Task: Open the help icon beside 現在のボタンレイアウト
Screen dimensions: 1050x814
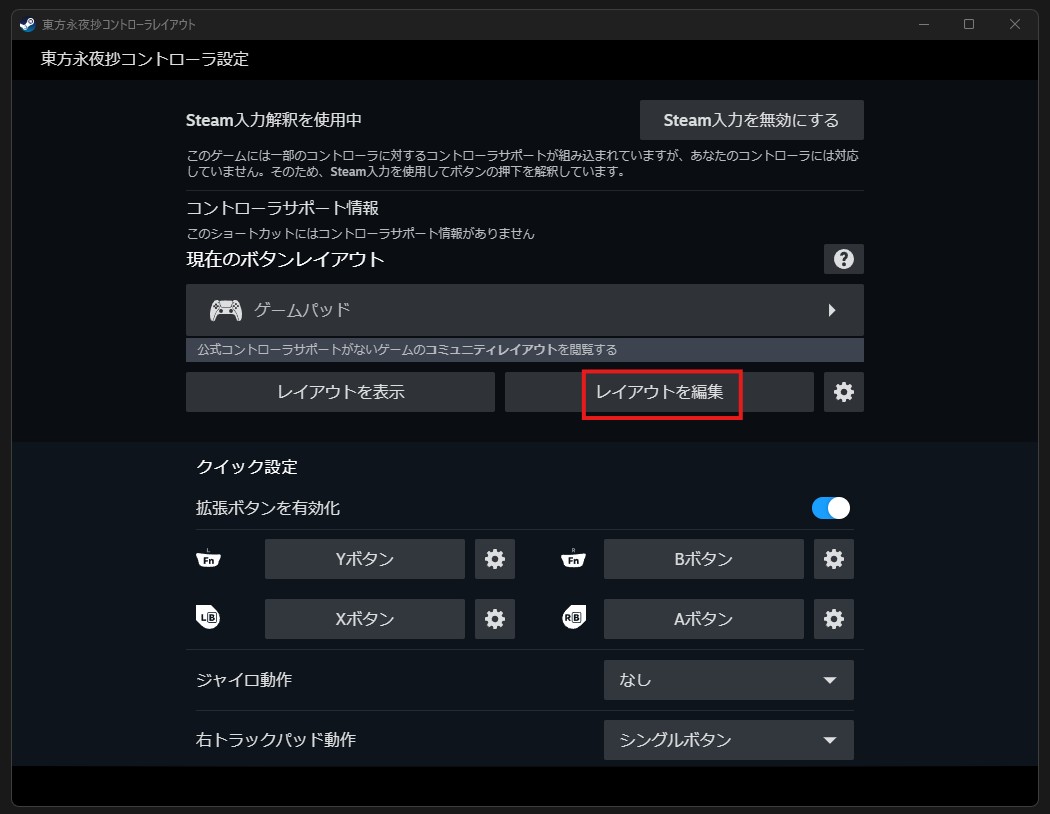Action: click(x=843, y=259)
